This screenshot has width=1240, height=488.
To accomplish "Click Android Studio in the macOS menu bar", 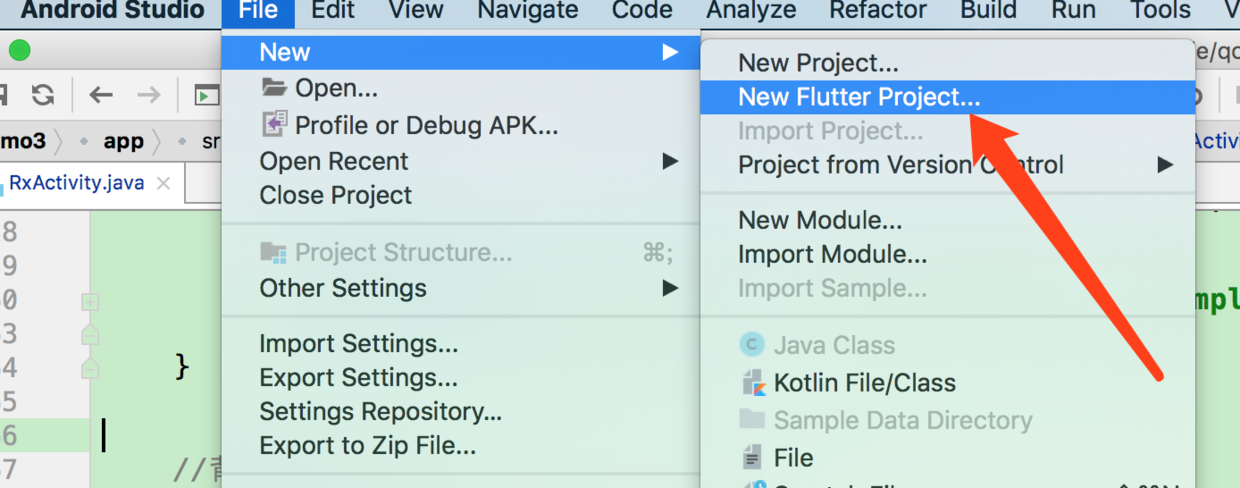I will click(x=112, y=11).
